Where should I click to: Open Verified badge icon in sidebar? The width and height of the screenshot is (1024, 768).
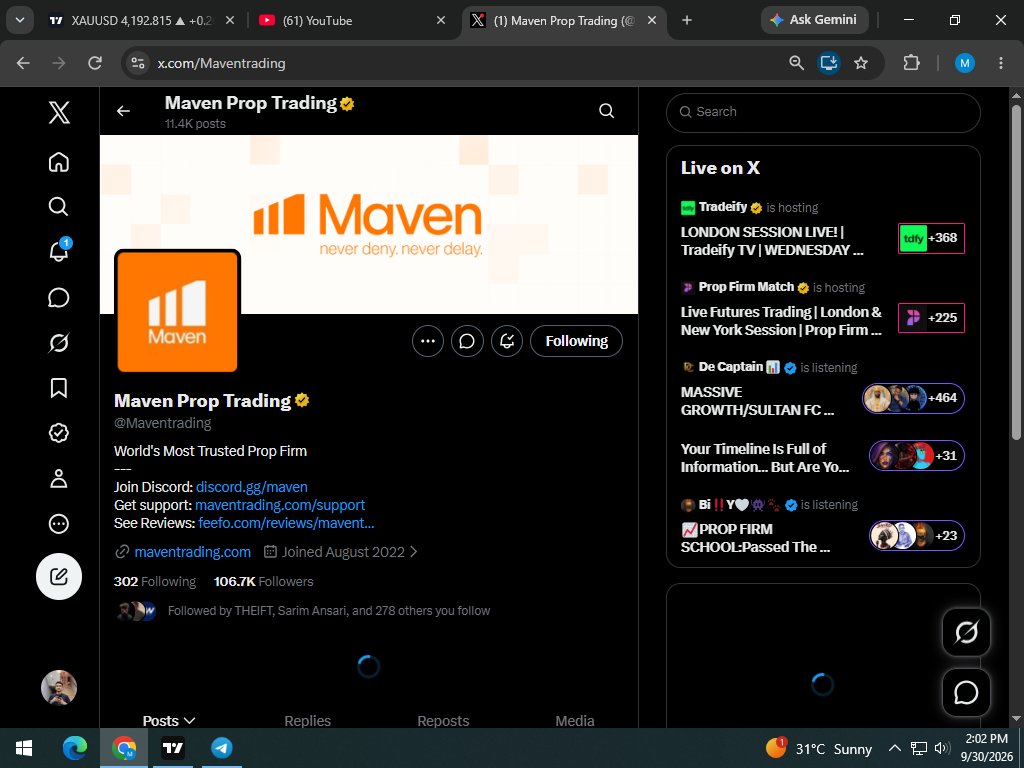pos(59,432)
